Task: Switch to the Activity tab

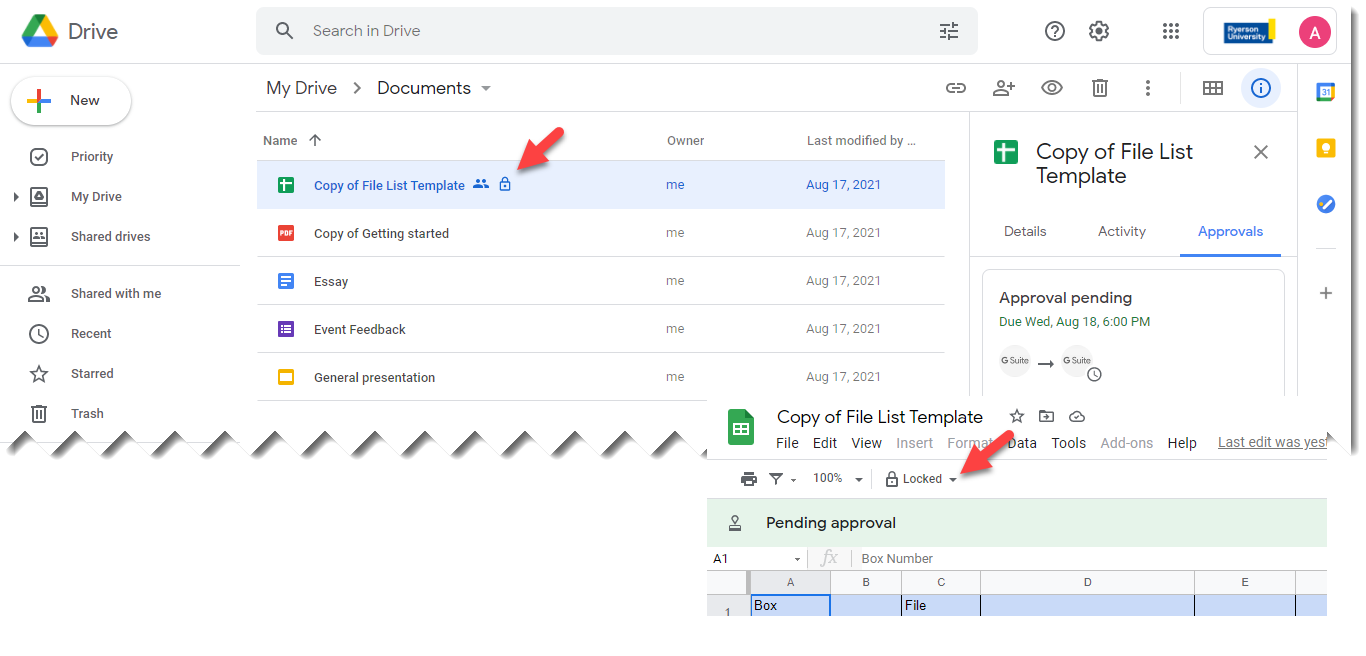Action: coord(1121,231)
